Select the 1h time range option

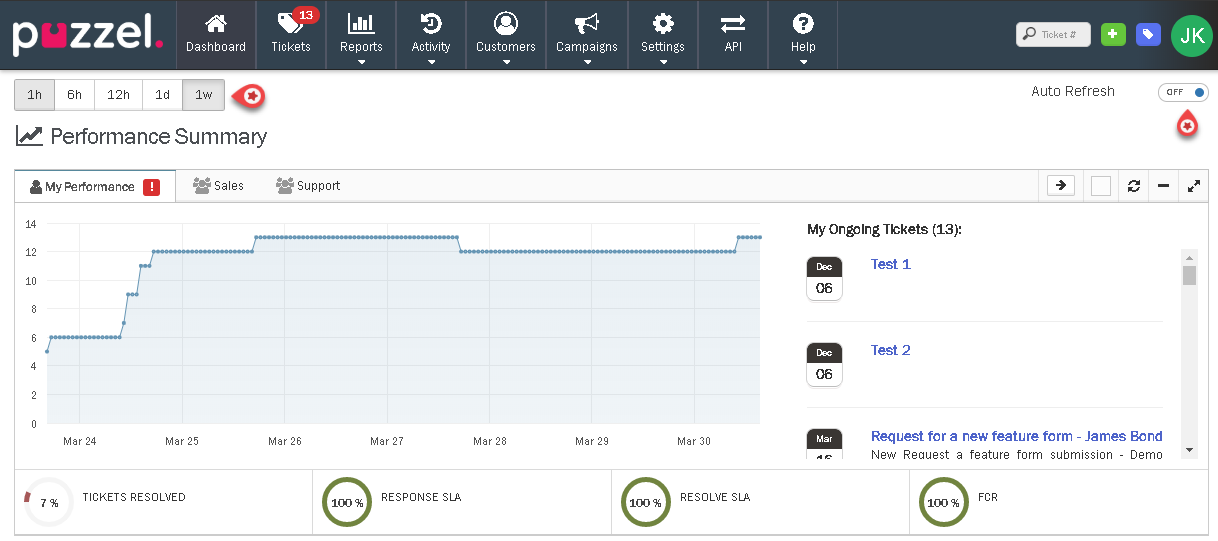pyautogui.click(x=35, y=95)
